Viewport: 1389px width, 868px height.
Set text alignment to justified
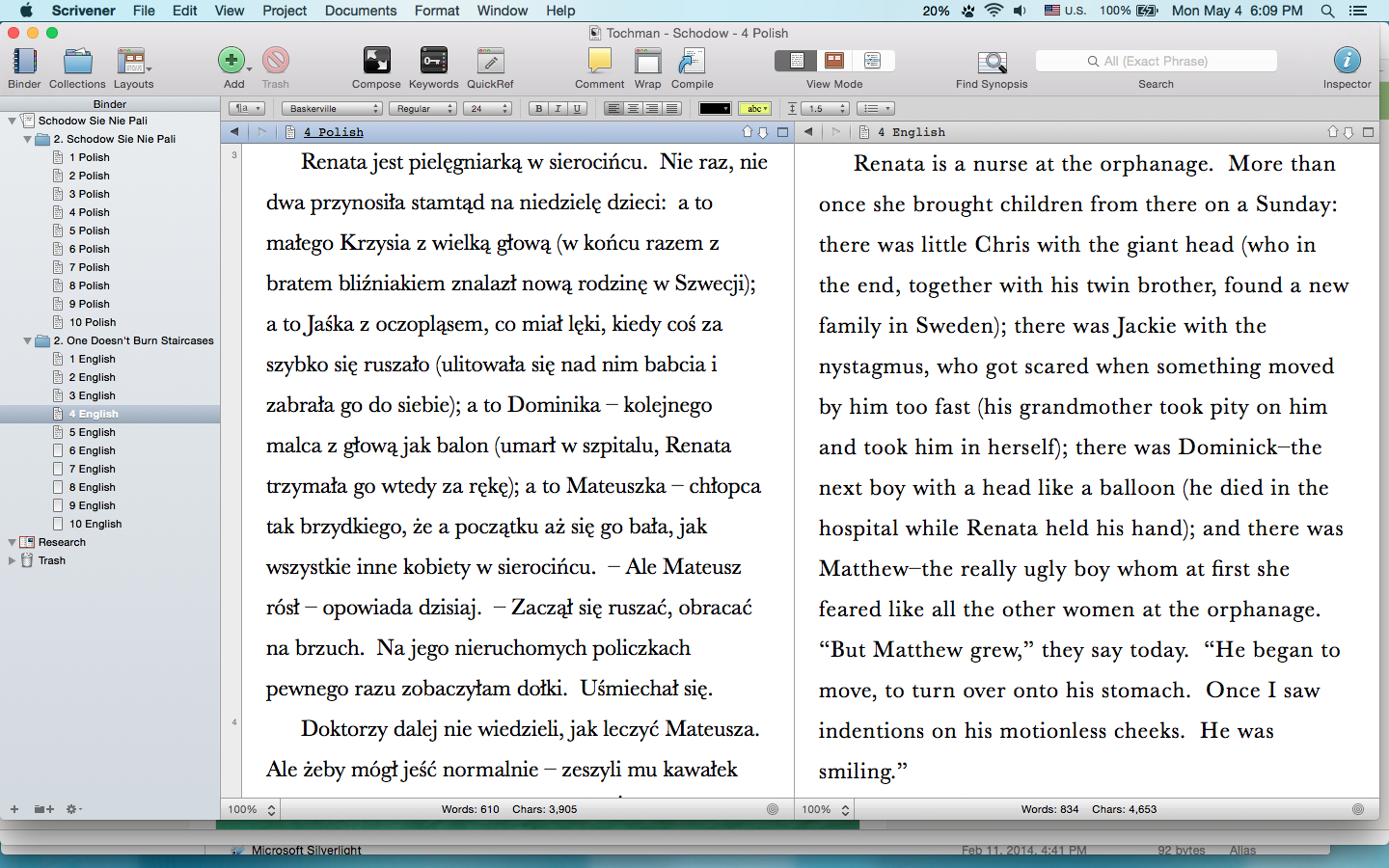click(671, 109)
